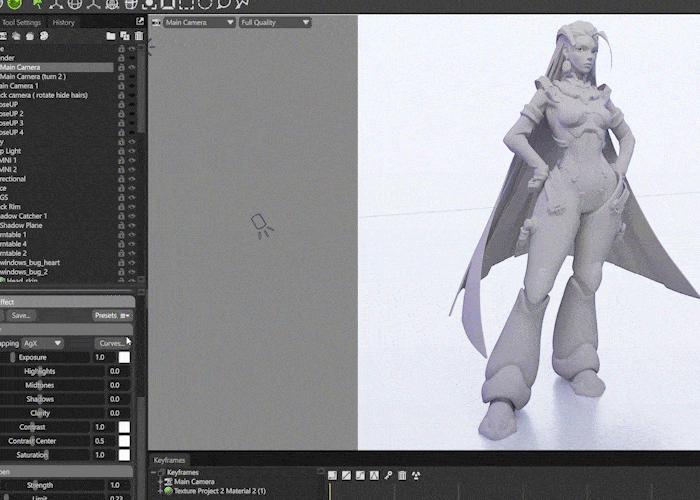700x500 pixels.
Task: Click the green material sphere icon in Keyframes tree
Action: (x=168, y=491)
